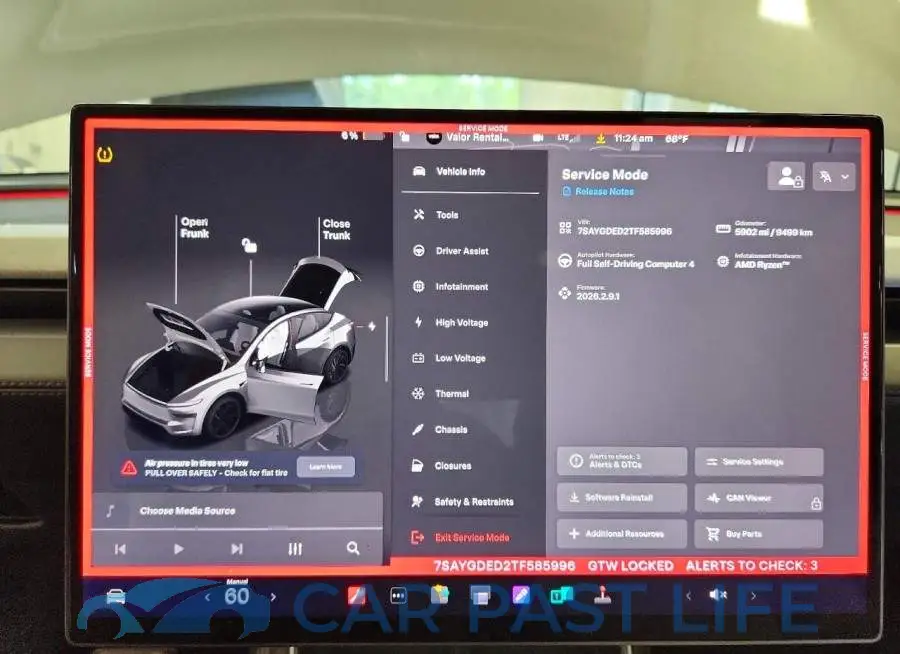This screenshot has width=900, height=654.
Task: Open the charge port lightning bolt icon
Action: 372,326
